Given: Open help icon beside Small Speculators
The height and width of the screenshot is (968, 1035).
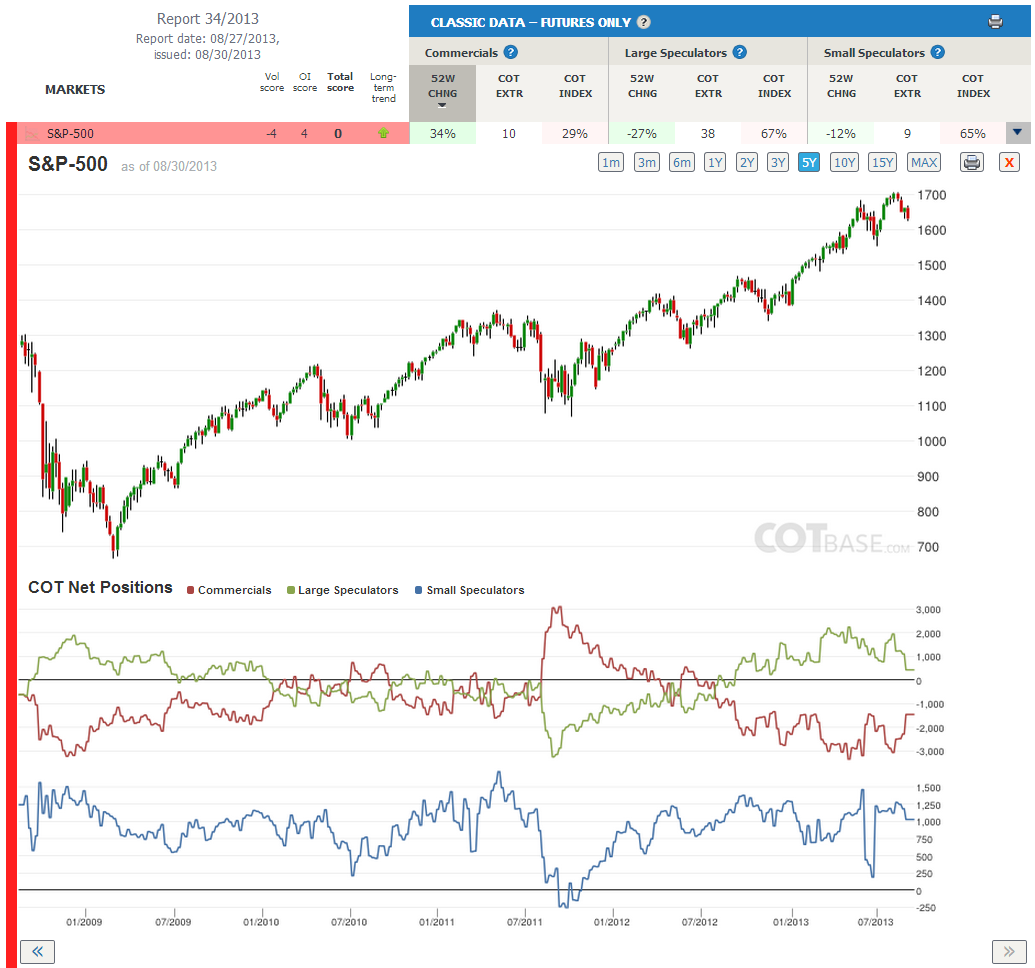Looking at the screenshot, I should tap(937, 52).
